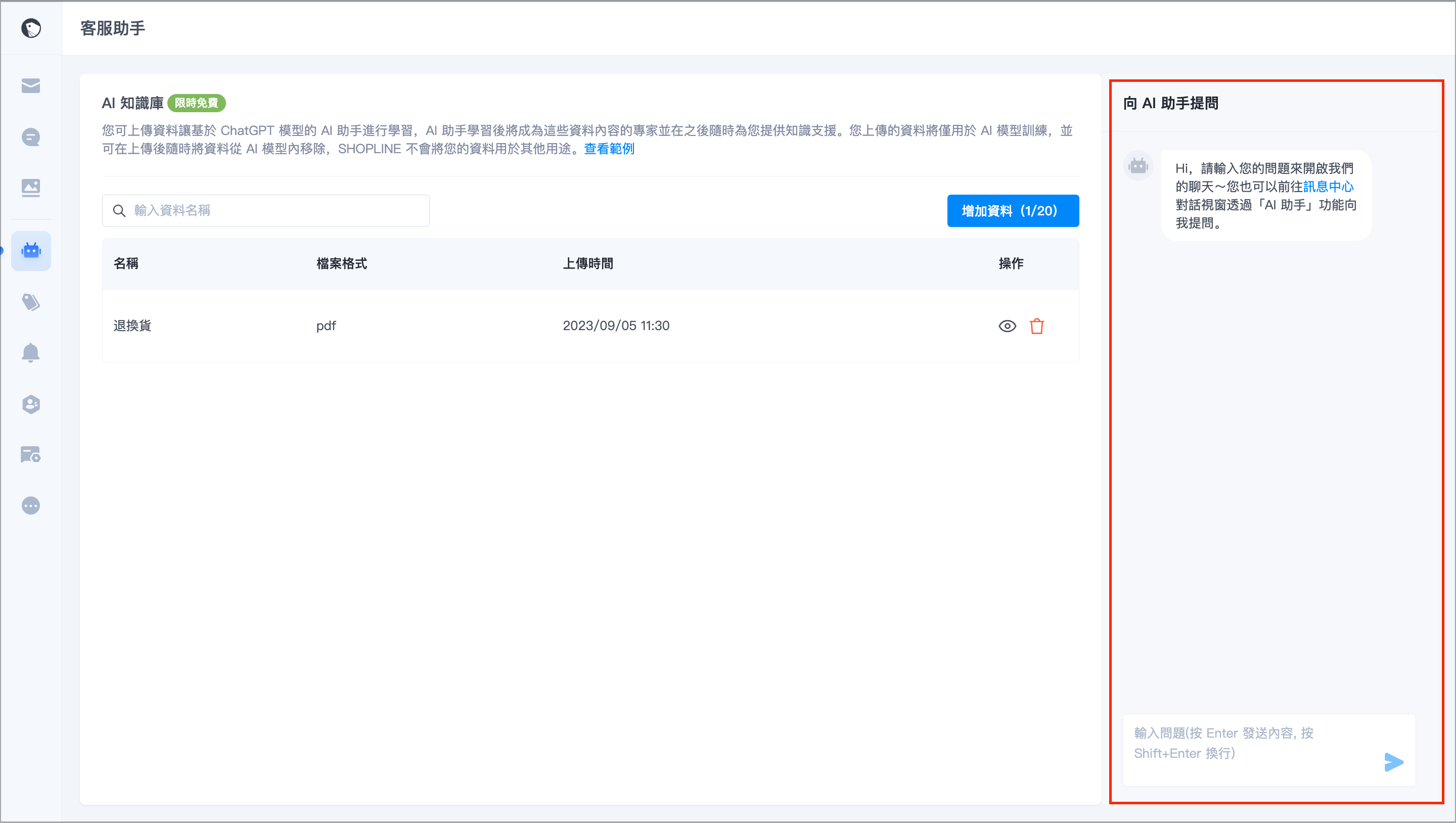Open the tags sidebar icon
The width and height of the screenshot is (1456, 823).
coord(30,302)
